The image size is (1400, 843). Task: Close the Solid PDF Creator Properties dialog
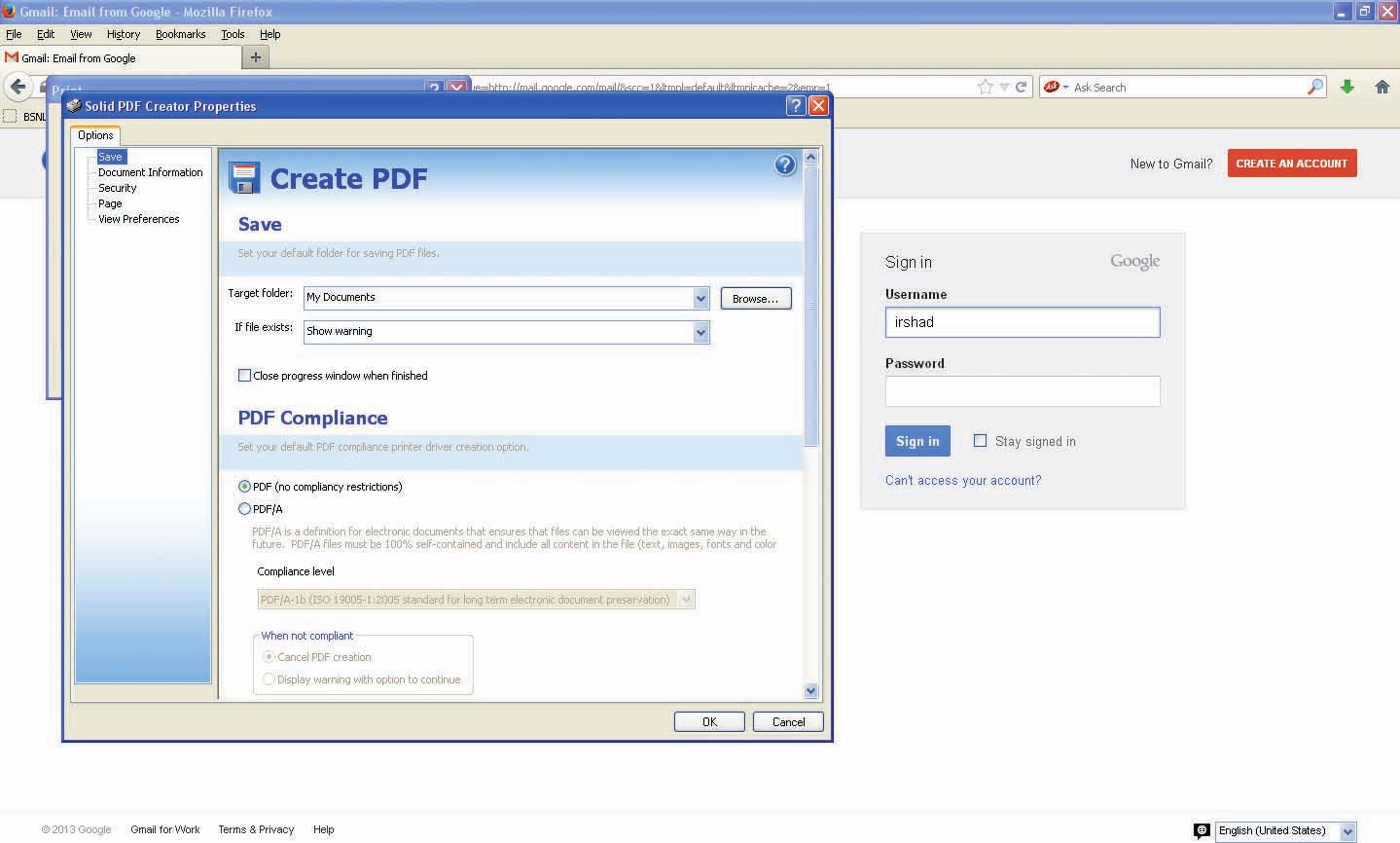click(819, 105)
